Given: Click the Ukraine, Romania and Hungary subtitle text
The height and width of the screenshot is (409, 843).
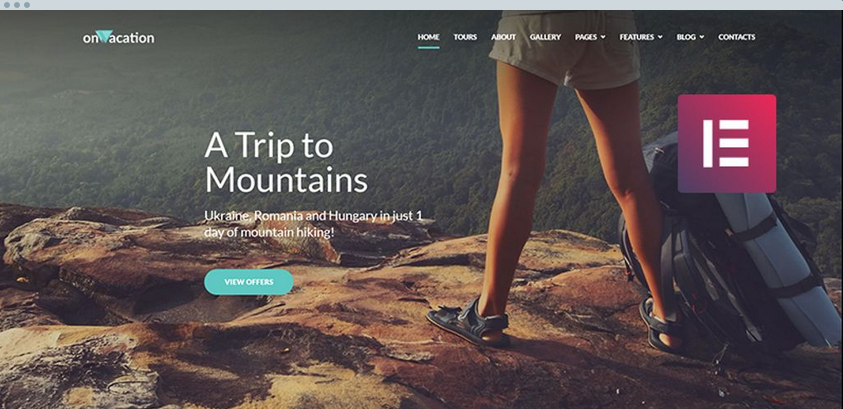Looking at the screenshot, I should 313,224.
